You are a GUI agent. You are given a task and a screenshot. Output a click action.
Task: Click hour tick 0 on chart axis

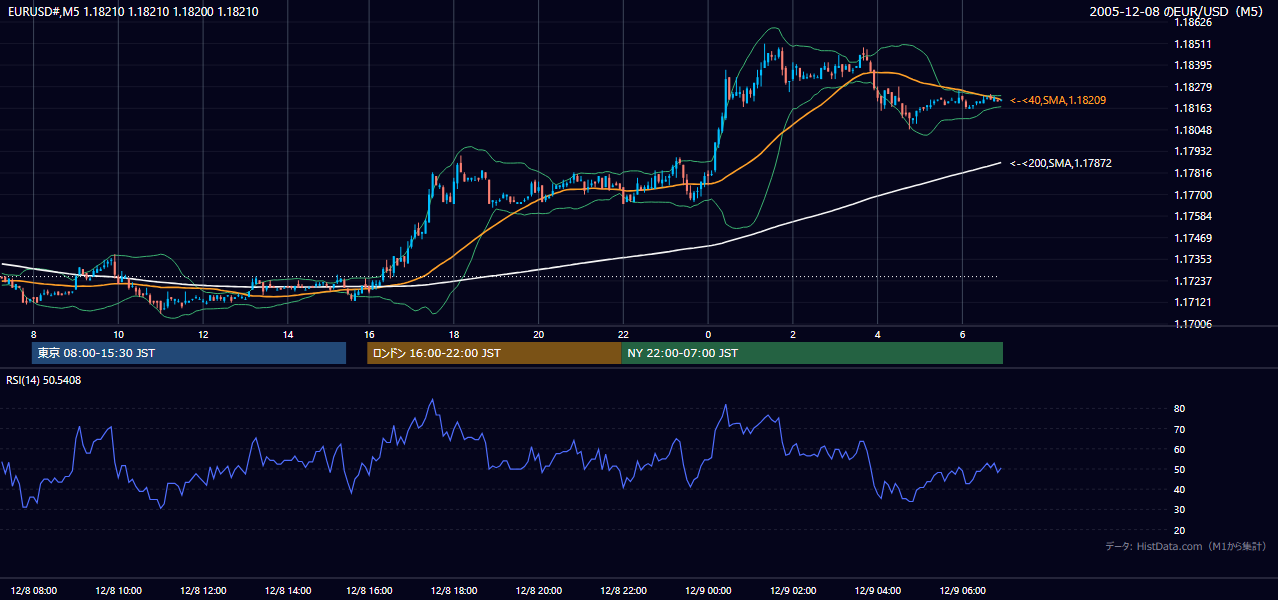[x=708, y=334]
